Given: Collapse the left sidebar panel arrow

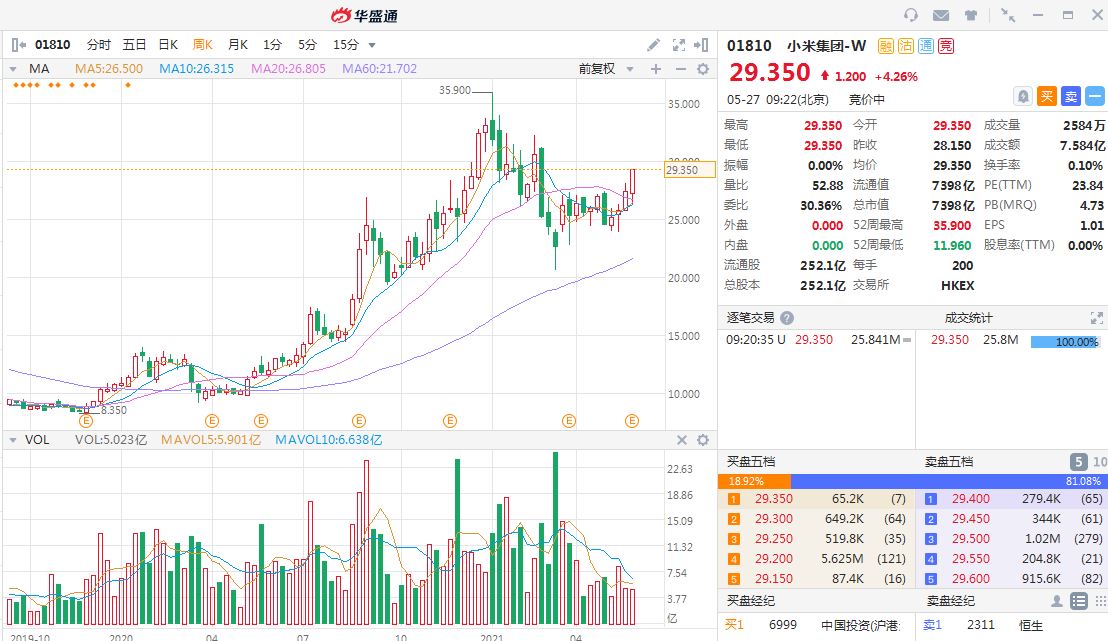Looking at the screenshot, I should (18, 45).
